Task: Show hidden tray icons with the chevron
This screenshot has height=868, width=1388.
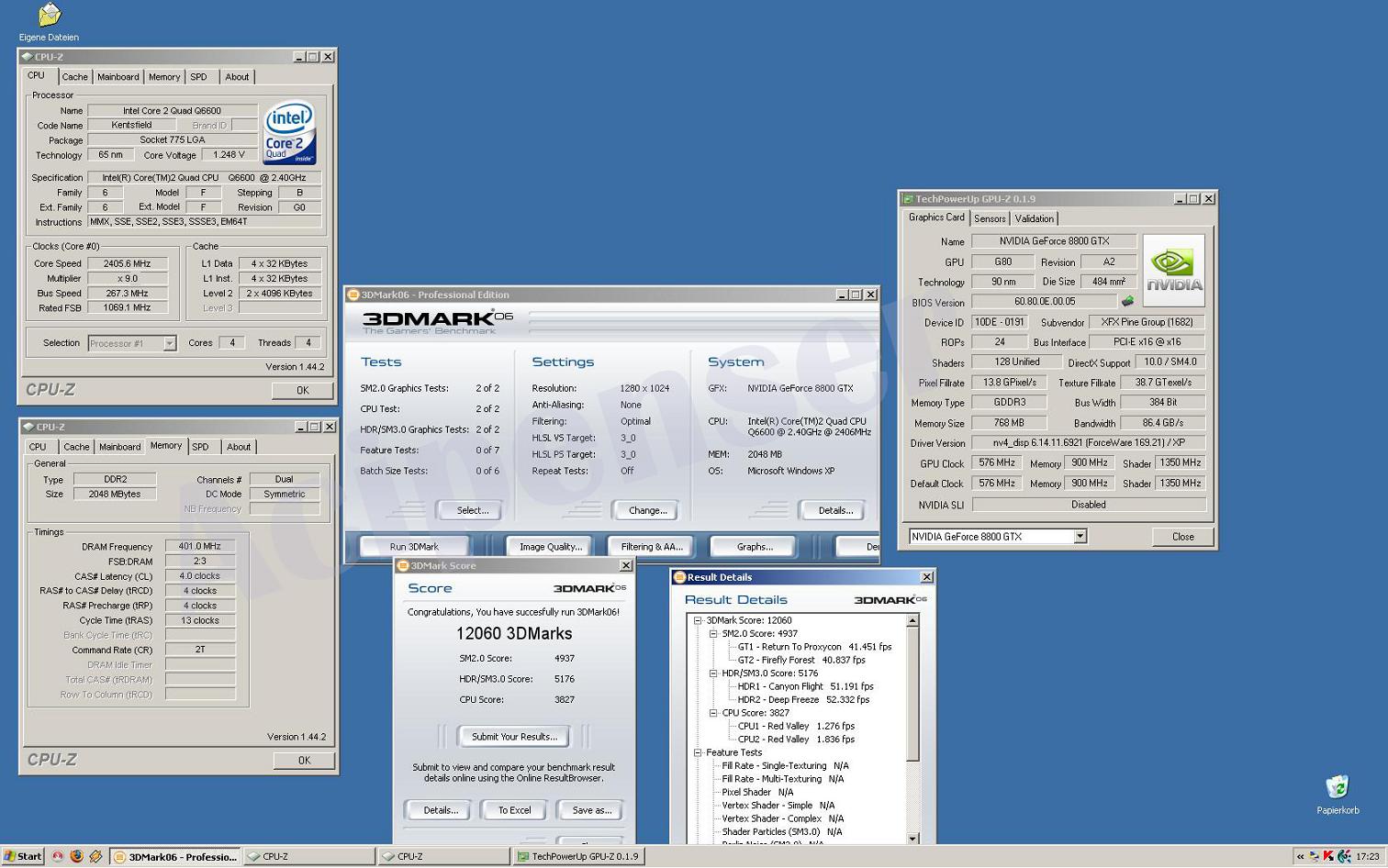Action: [x=1300, y=857]
